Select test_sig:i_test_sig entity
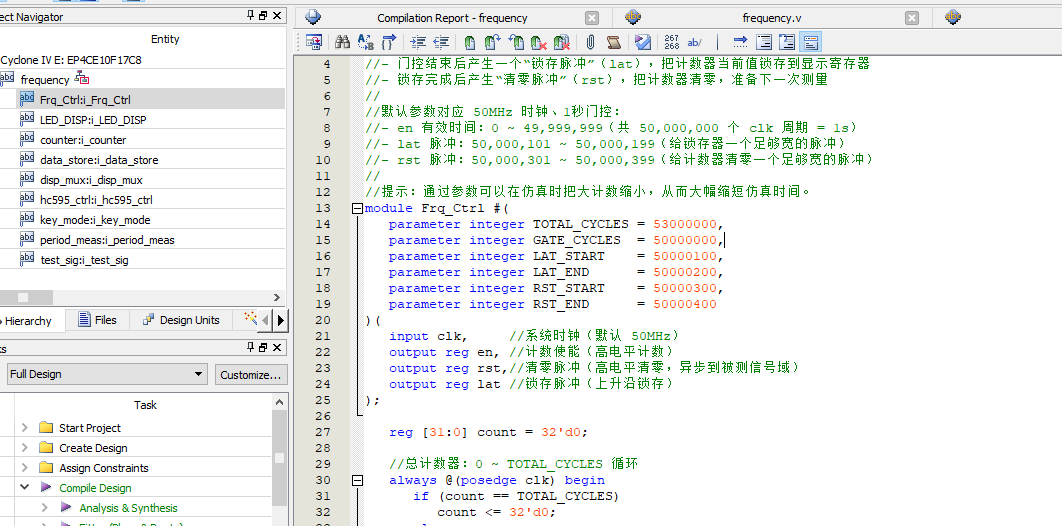This screenshot has width=1062, height=526. tap(84, 260)
